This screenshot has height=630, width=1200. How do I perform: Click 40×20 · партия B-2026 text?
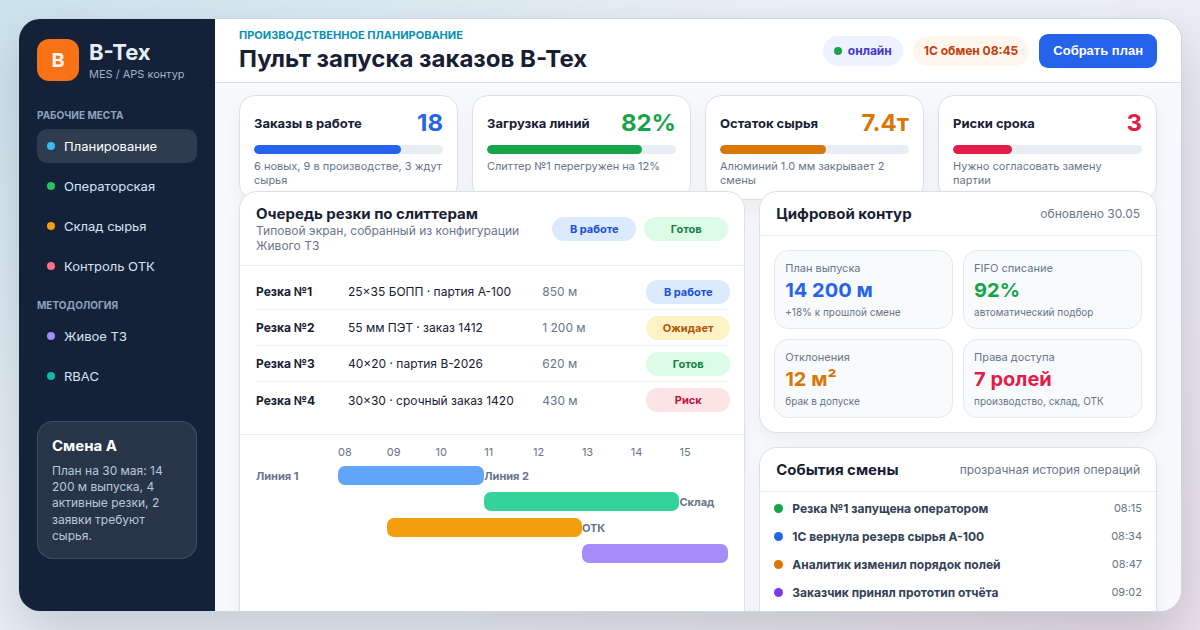point(415,364)
